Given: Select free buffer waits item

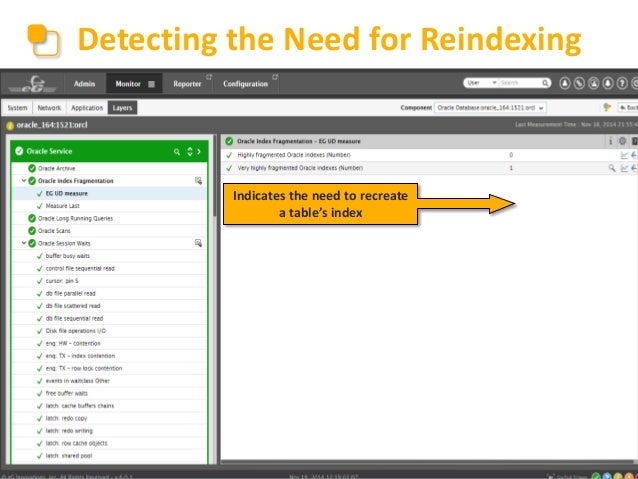Looking at the screenshot, I should click(x=66, y=394).
